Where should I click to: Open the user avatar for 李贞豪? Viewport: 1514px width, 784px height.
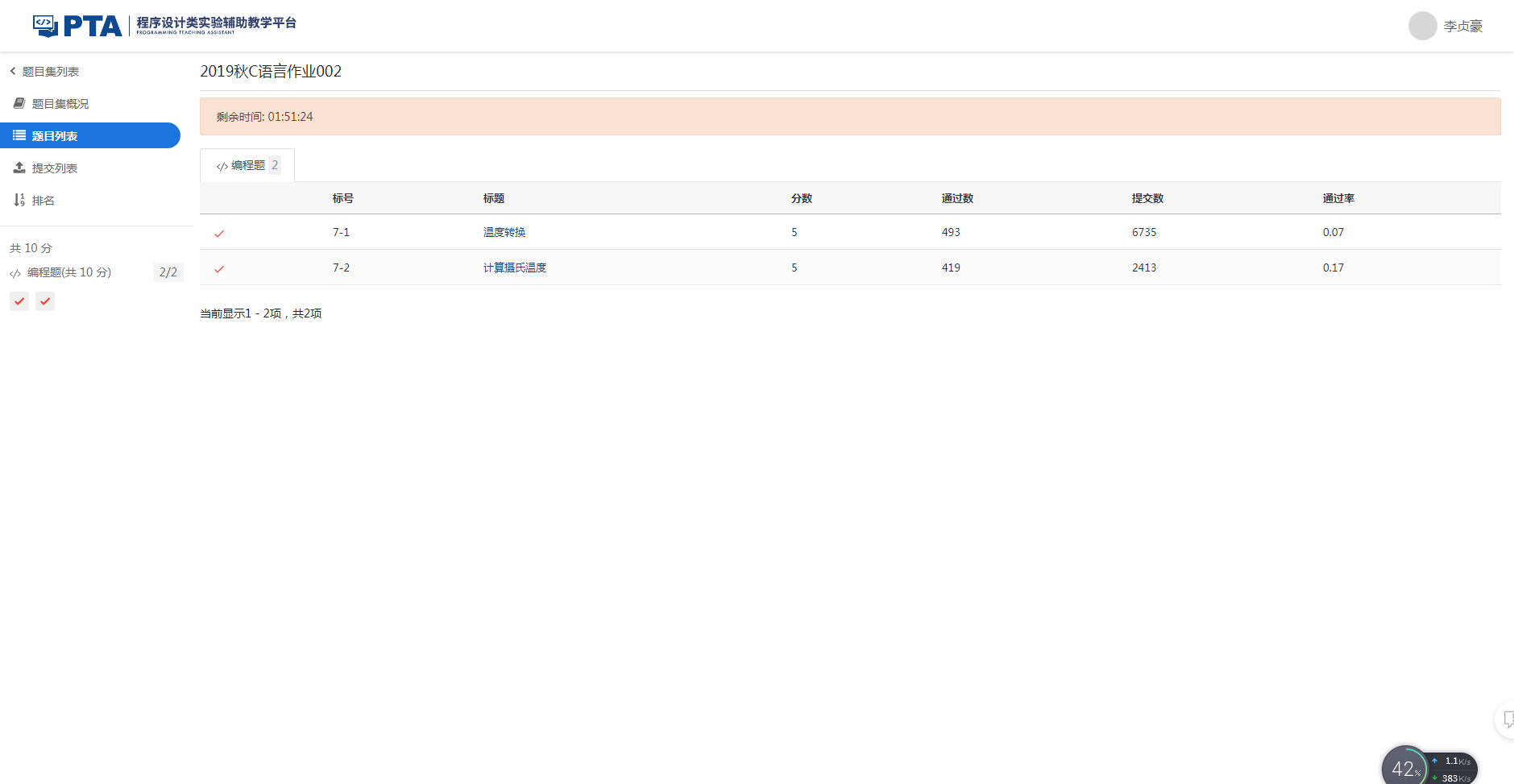(x=1422, y=26)
